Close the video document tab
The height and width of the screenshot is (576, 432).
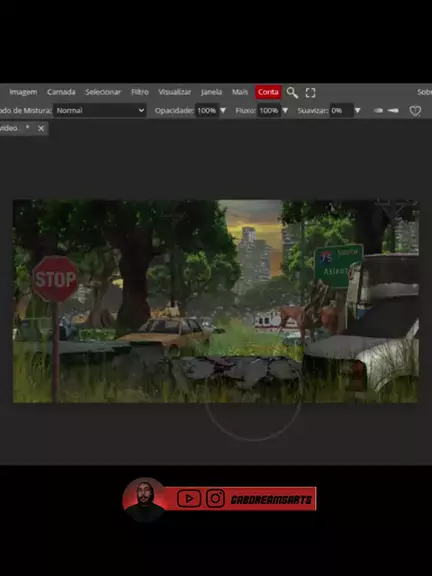41,128
